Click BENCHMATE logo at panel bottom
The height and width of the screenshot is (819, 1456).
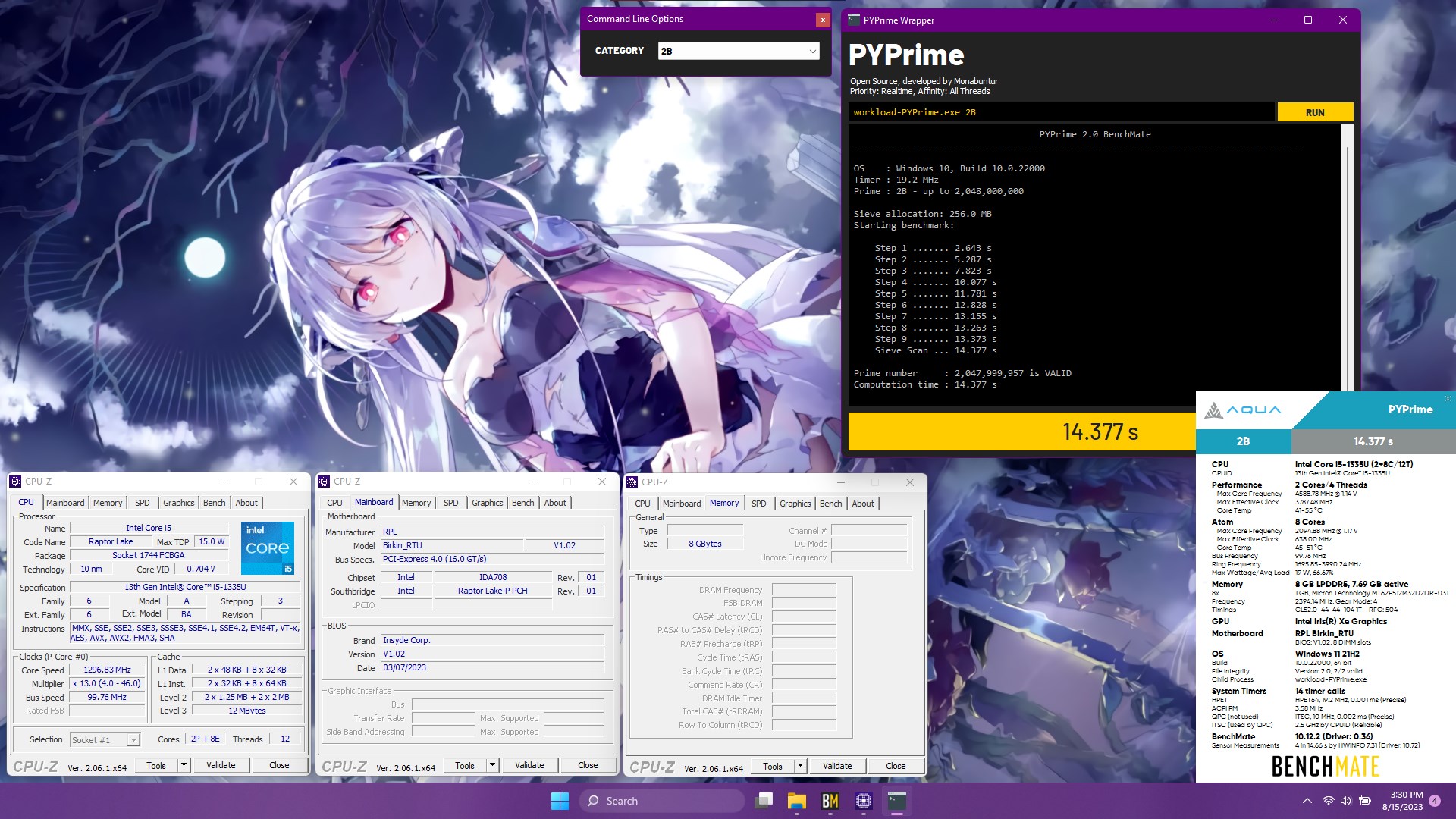click(1325, 767)
